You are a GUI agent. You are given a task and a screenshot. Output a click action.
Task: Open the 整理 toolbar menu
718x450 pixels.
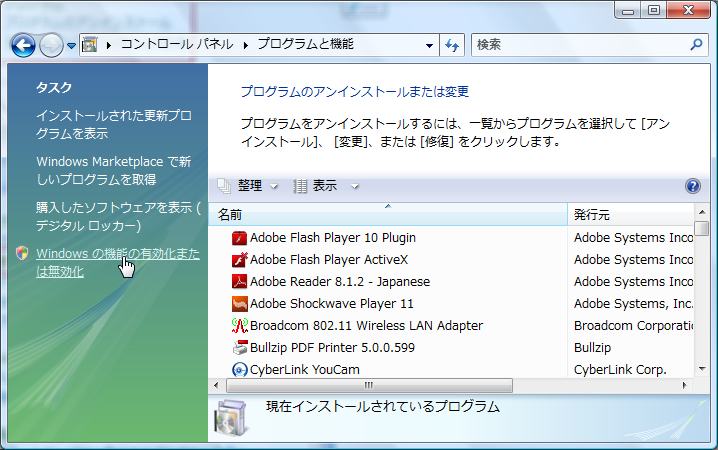tap(248, 186)
